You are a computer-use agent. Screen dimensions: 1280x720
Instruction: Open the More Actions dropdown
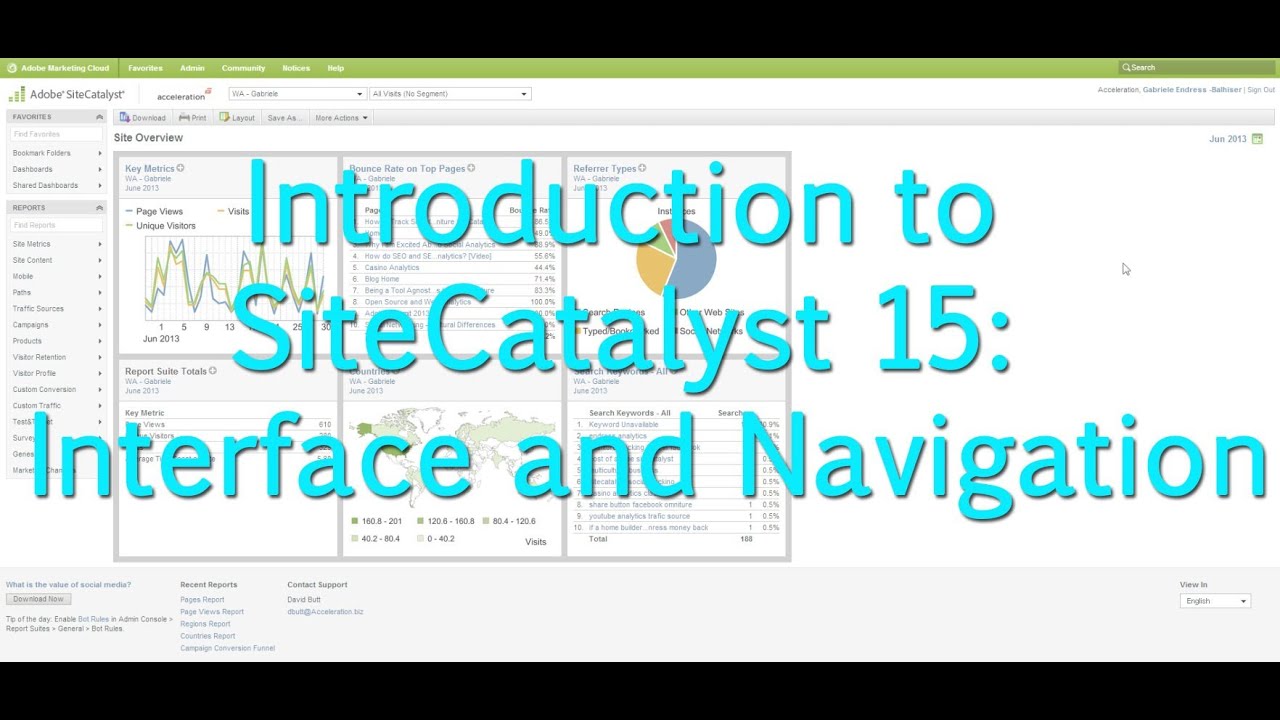(x=342, y=117)
